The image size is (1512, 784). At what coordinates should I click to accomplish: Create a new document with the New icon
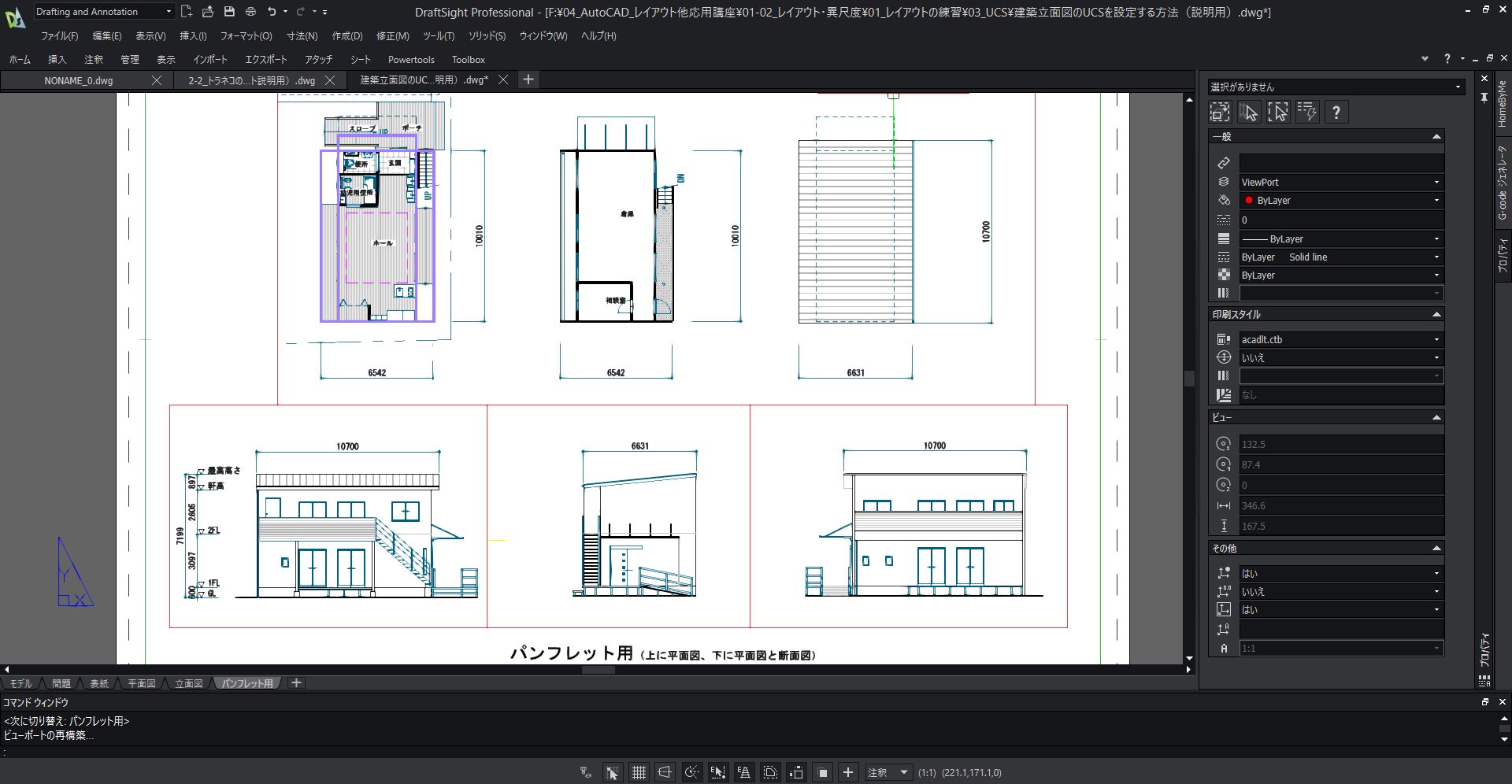pos(187,12)
